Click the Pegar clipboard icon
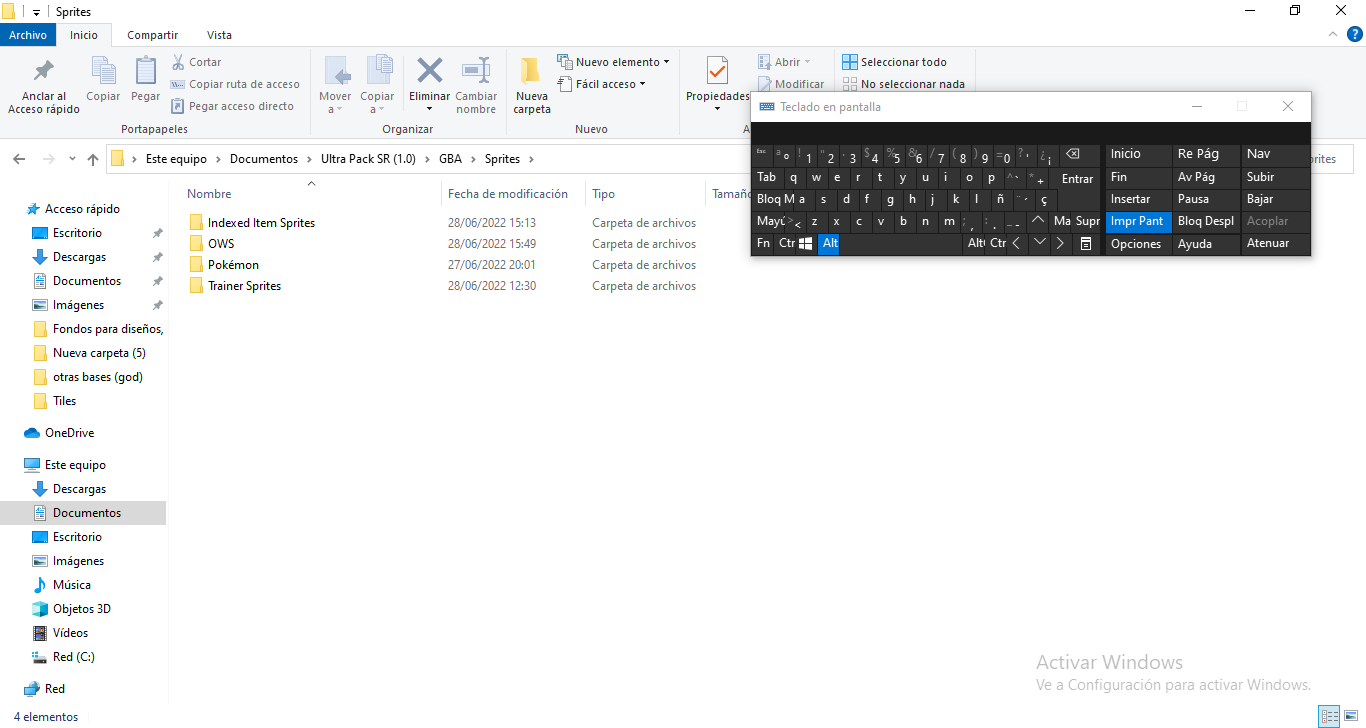 146,71
